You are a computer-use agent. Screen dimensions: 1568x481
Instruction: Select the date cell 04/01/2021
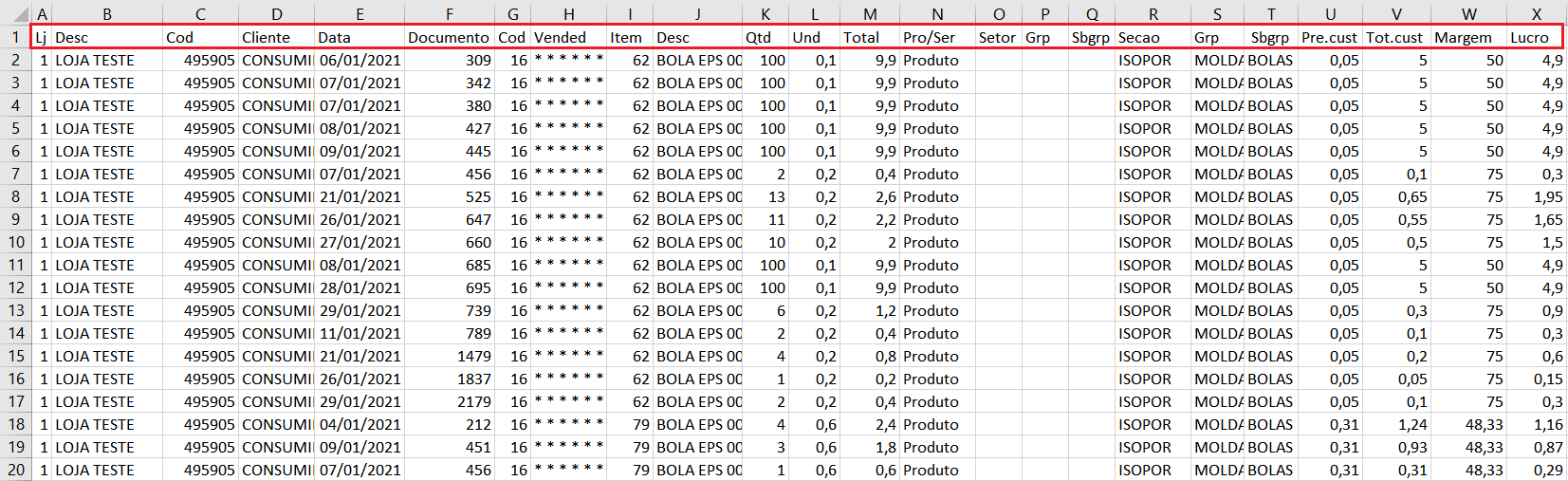click(x=360, y=424)
